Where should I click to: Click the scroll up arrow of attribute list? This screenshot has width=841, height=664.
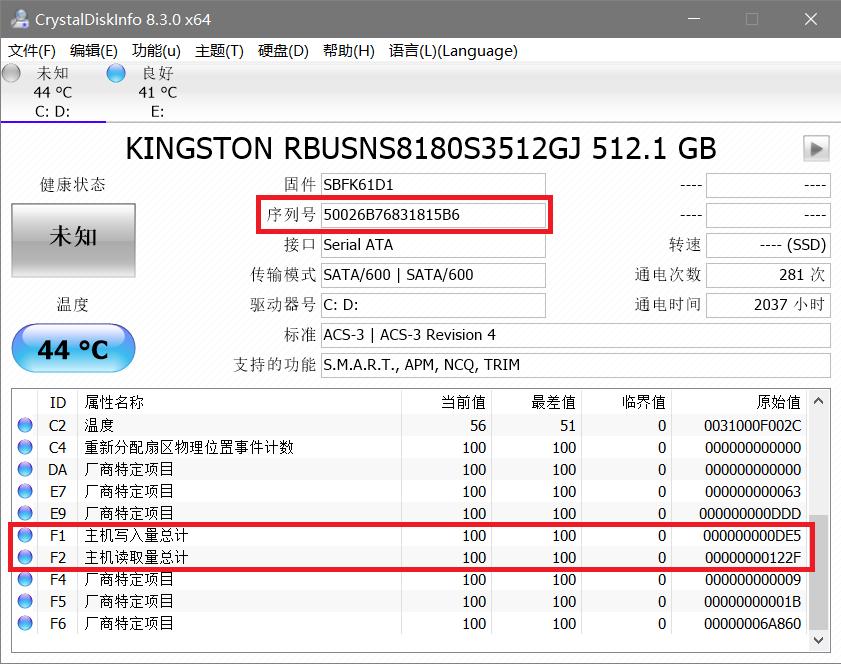pos(819,402)
